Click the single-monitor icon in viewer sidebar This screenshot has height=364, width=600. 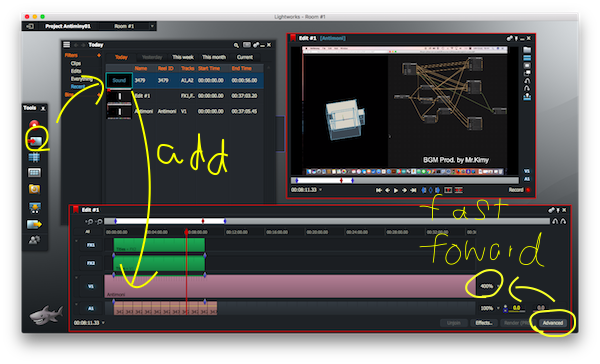(x=527, y=65)
